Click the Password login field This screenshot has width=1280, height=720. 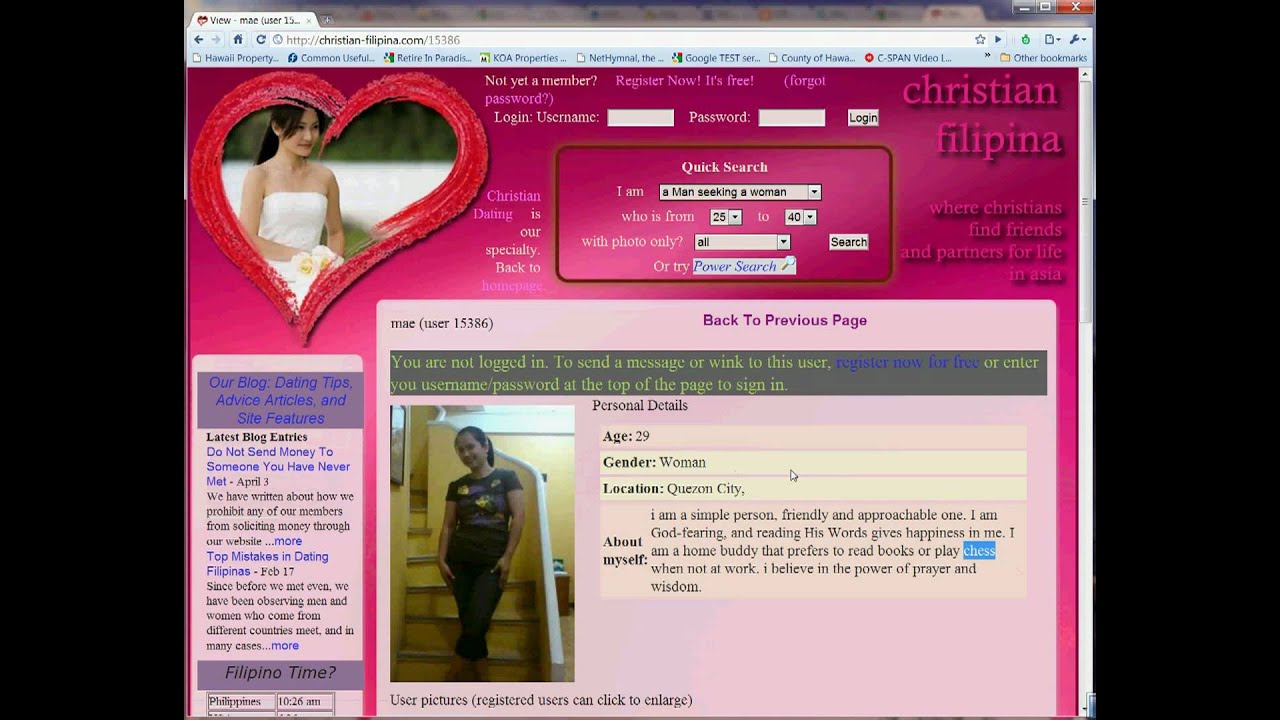(x=791, y=118)
